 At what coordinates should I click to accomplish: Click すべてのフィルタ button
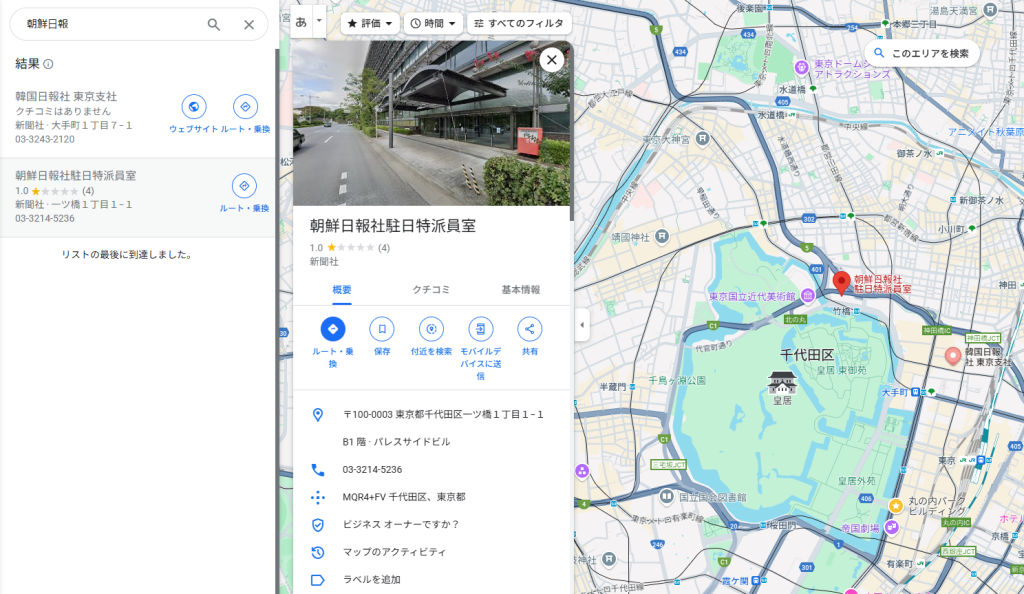pos(518,23)
